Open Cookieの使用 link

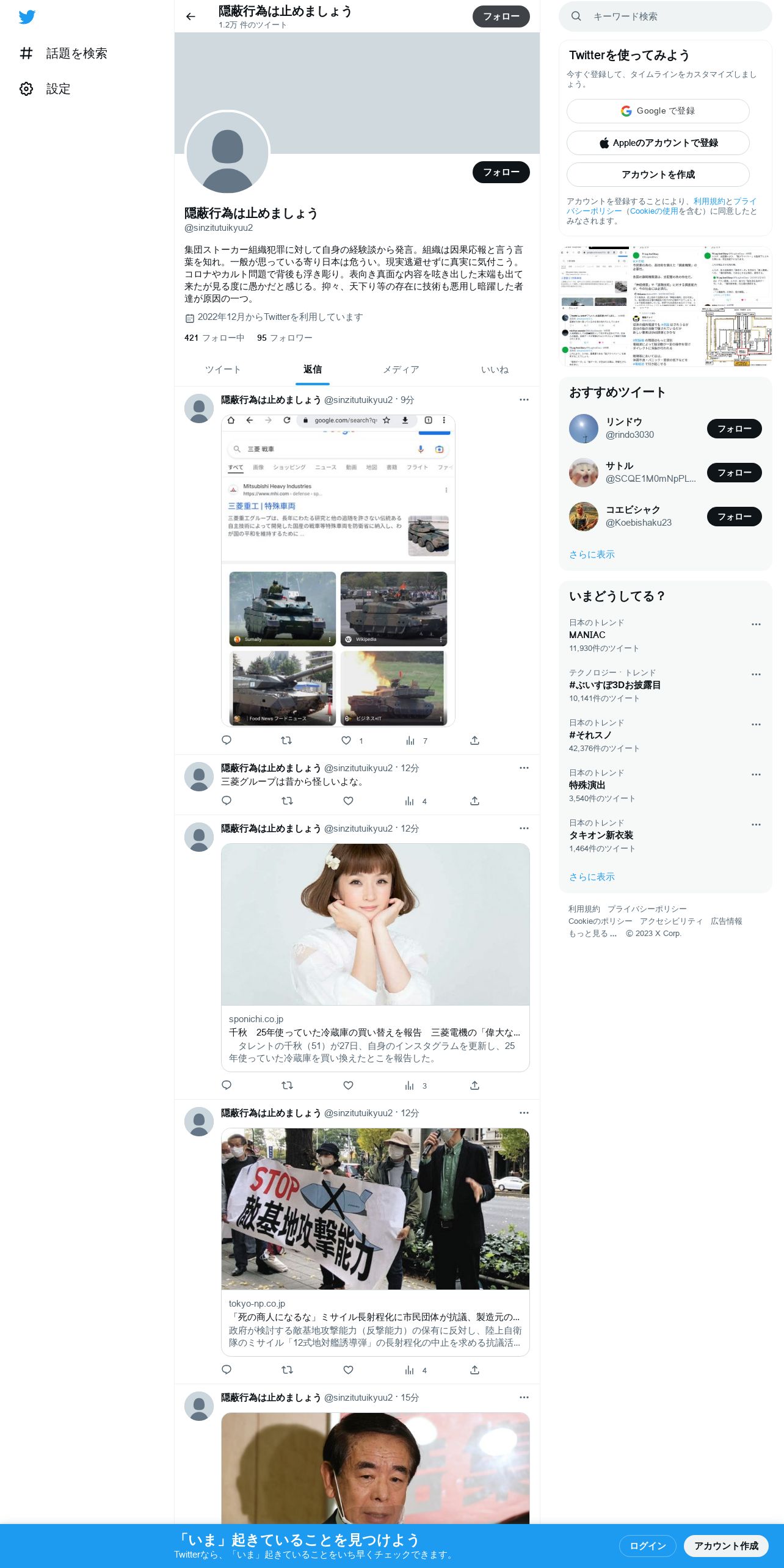click(654, 211)
